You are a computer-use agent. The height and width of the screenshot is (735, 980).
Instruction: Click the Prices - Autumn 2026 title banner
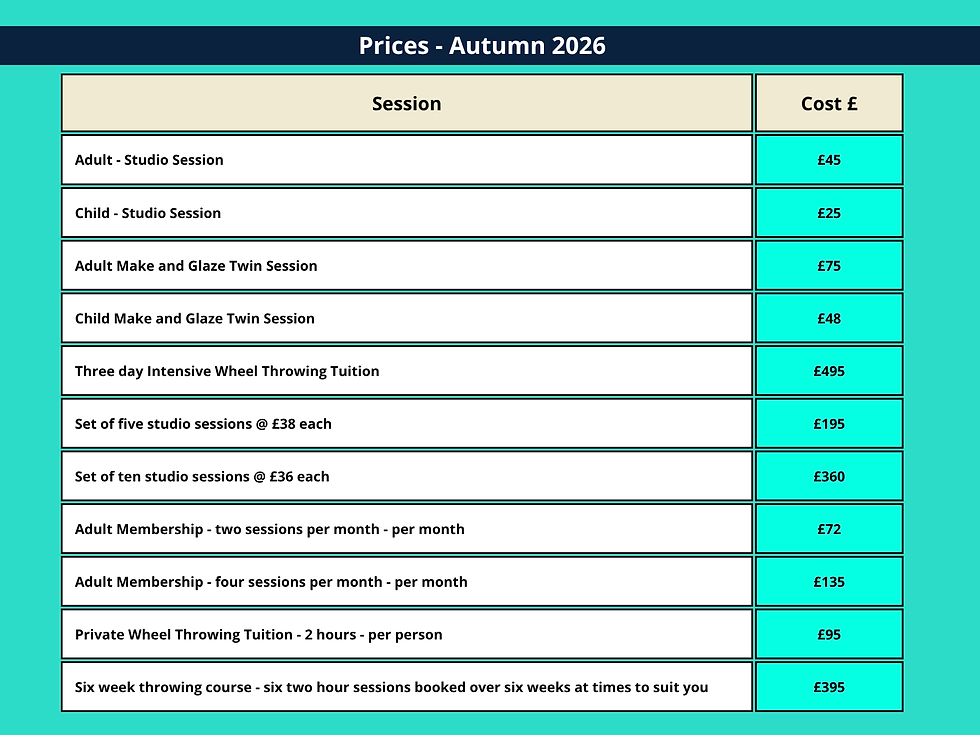490,46
